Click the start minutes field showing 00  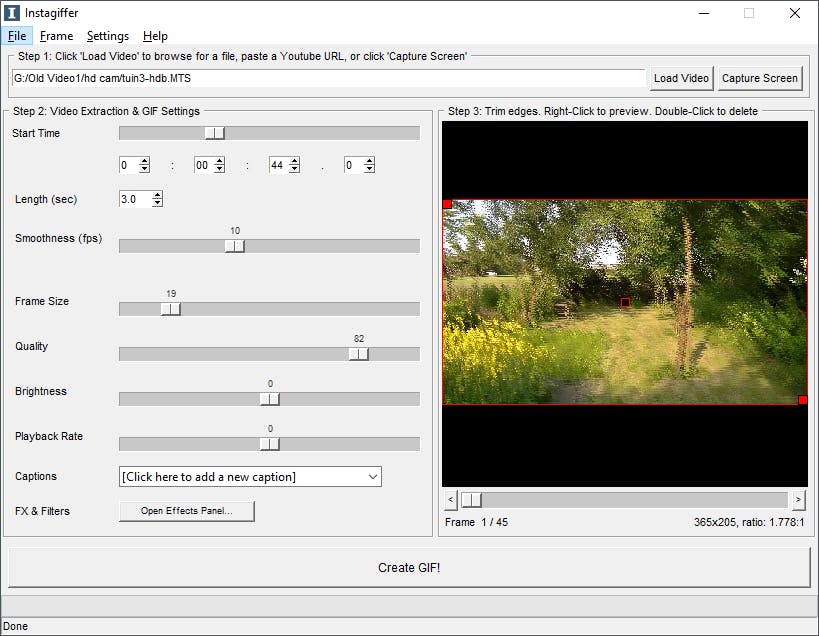[x=204, y=165]
